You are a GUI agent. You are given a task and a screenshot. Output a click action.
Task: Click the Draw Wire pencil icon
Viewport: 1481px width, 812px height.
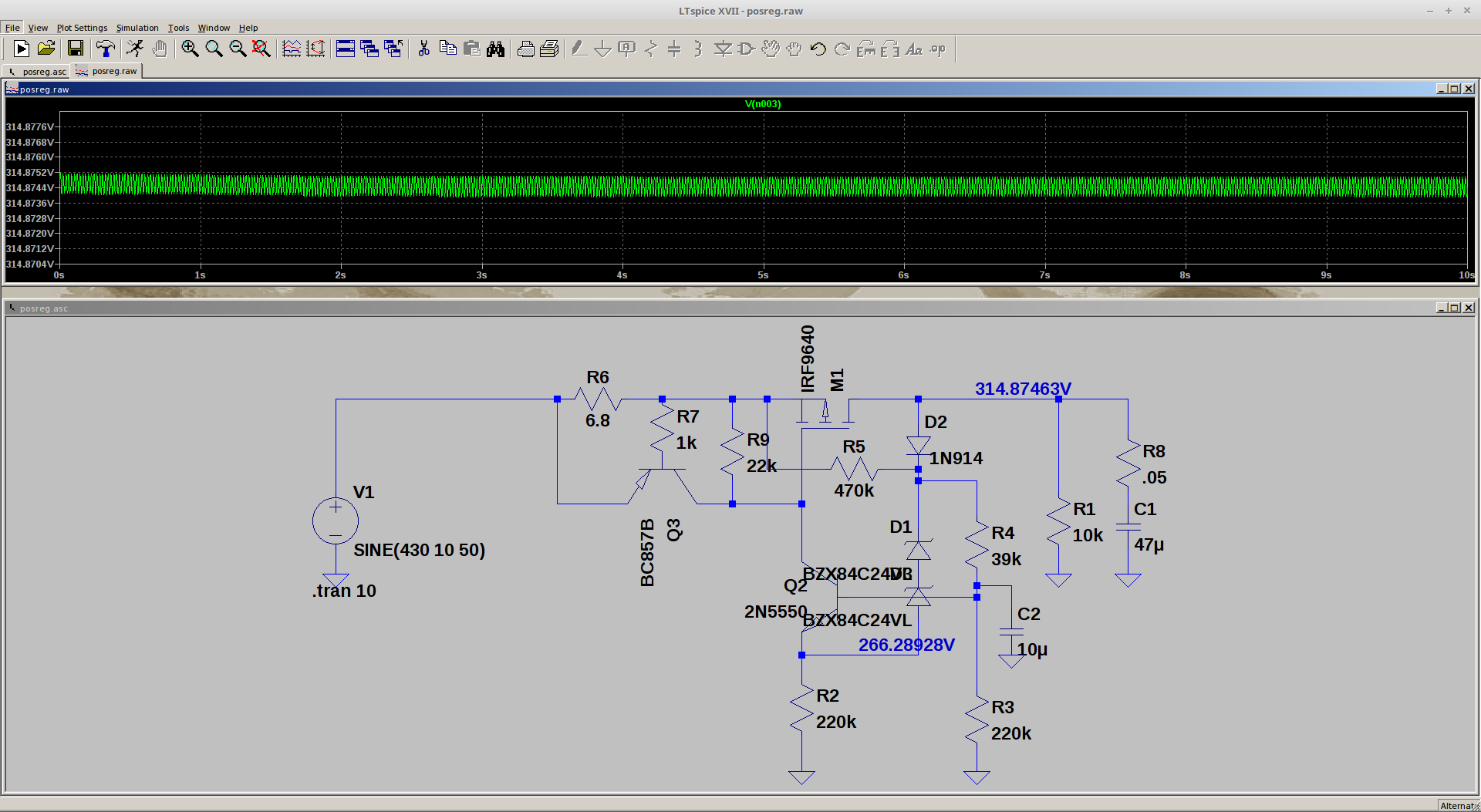(x=579, y=49)
